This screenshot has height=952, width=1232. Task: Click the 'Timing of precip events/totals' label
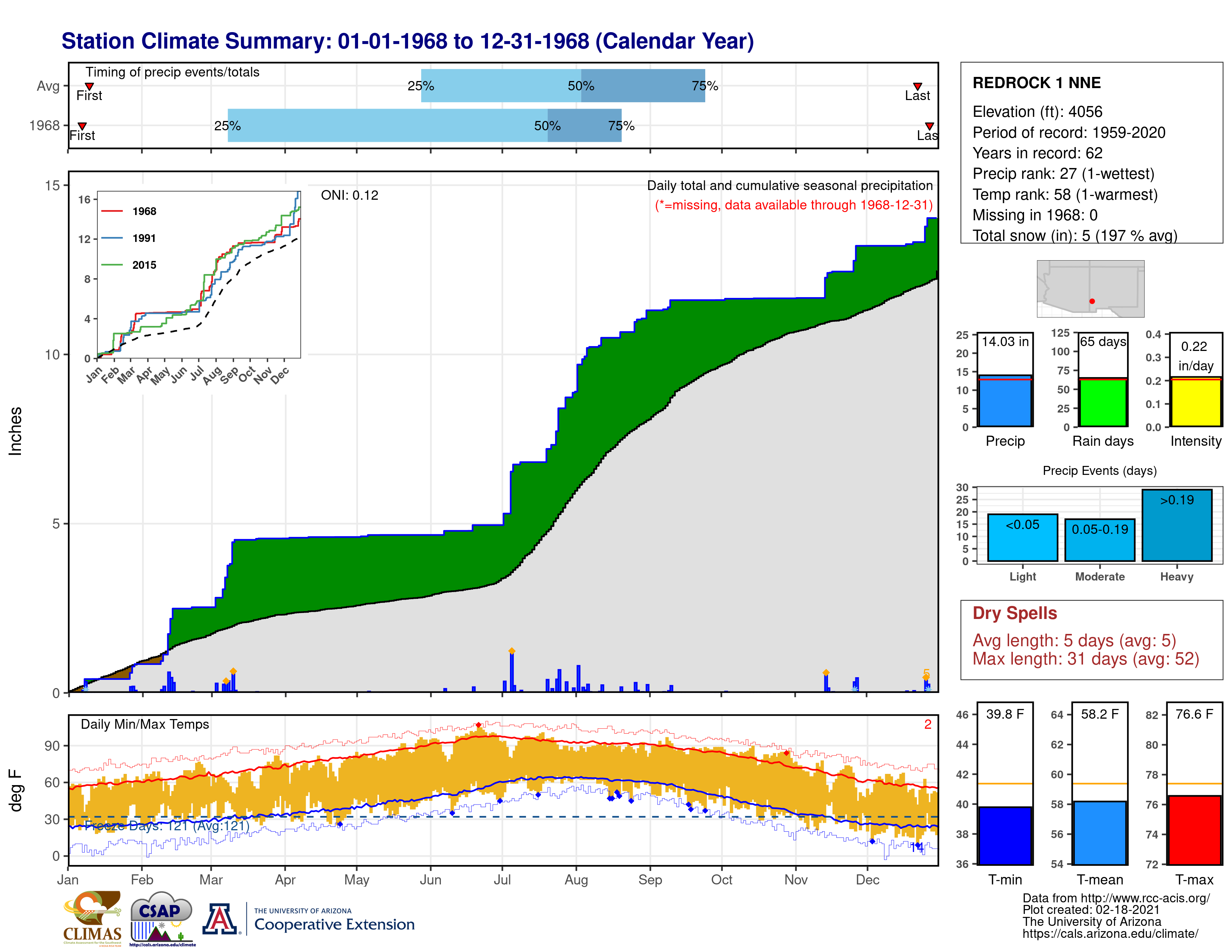172,72
